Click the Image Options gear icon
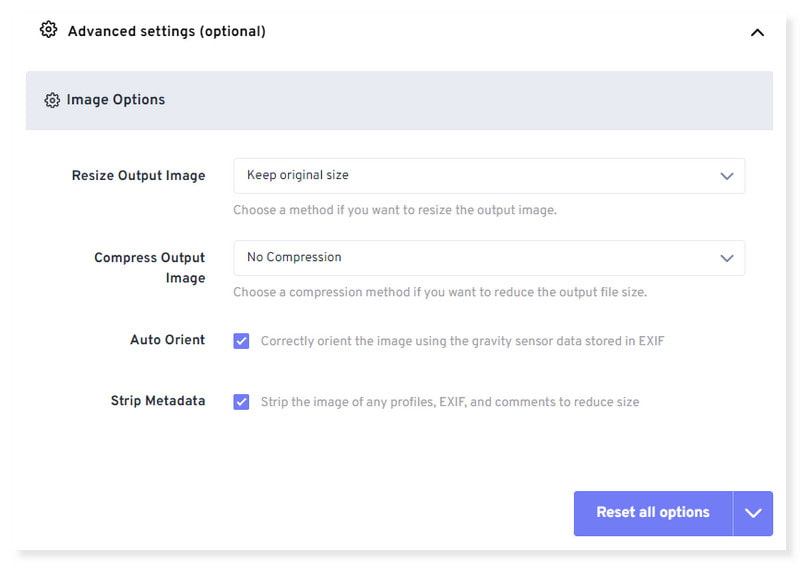Image resolution: width=800 pixels, height=564 pixels. tap(52, 100)
